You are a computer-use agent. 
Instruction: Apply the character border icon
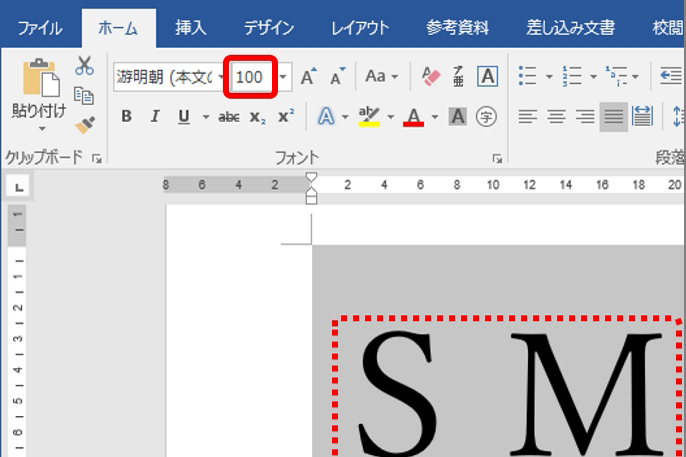[487, 77]
